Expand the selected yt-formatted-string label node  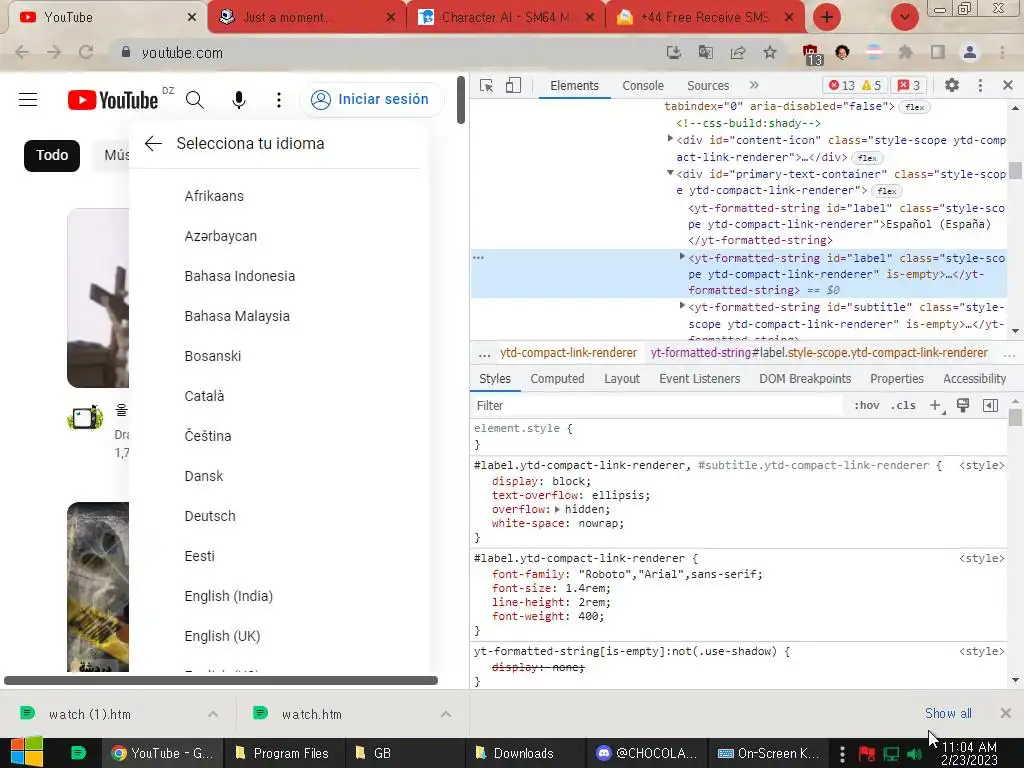point(682,257)
